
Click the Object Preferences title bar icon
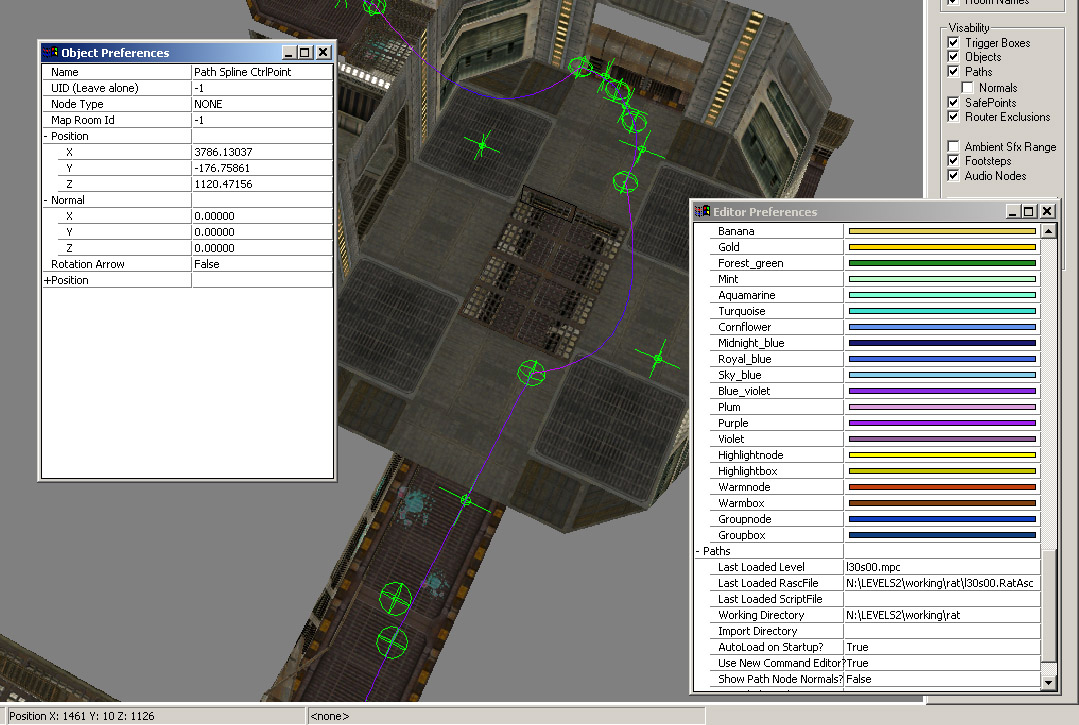50,53
